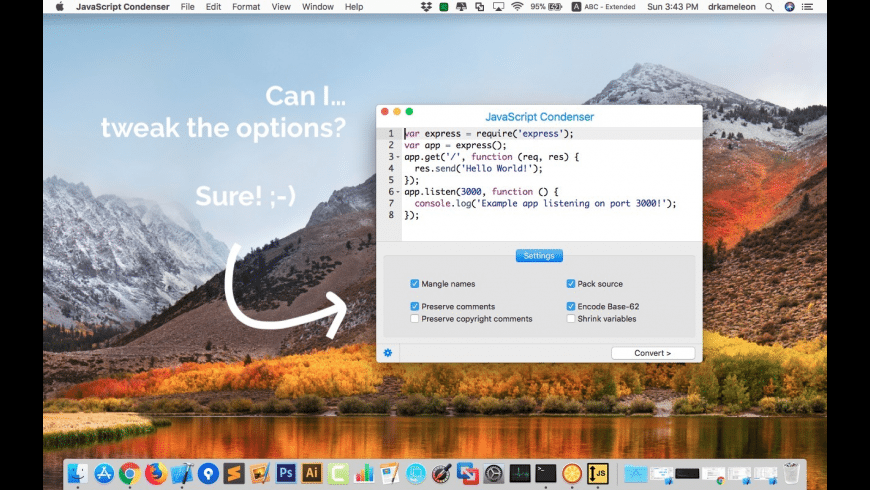Open the Help menu
The height and width of the screenshot is (490, 870).
pyautogui.click(x=354, y=7)
